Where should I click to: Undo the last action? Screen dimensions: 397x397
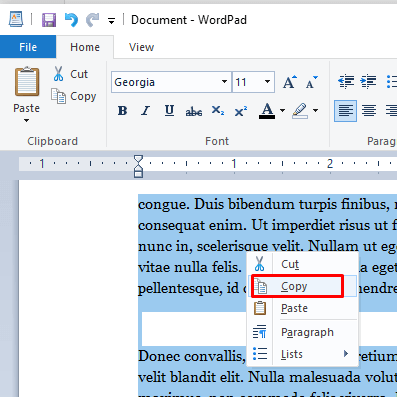pos(71,20)
